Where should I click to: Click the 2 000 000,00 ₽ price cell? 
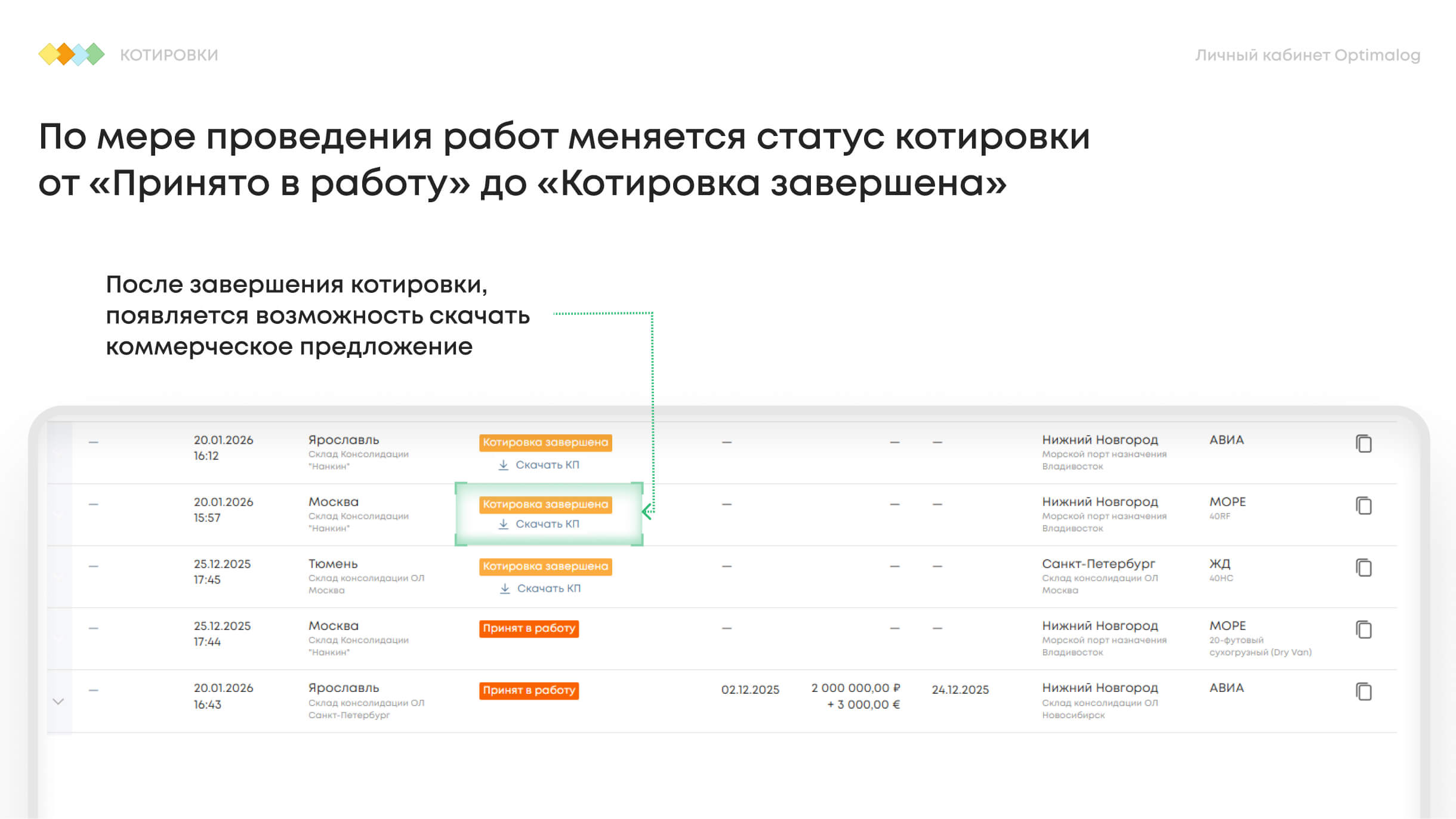855,688
